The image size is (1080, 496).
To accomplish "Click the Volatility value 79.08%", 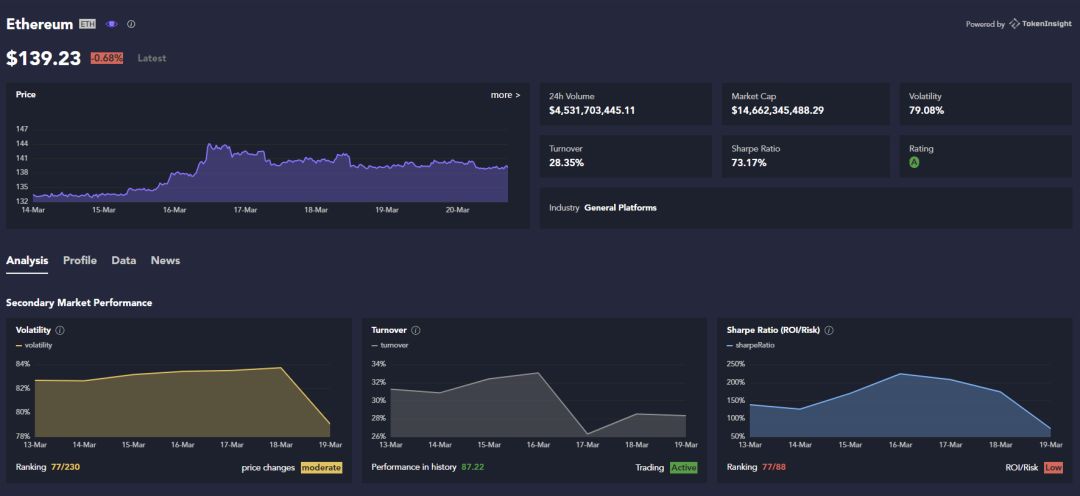I will pyautogui.click(x=926, y=110).
